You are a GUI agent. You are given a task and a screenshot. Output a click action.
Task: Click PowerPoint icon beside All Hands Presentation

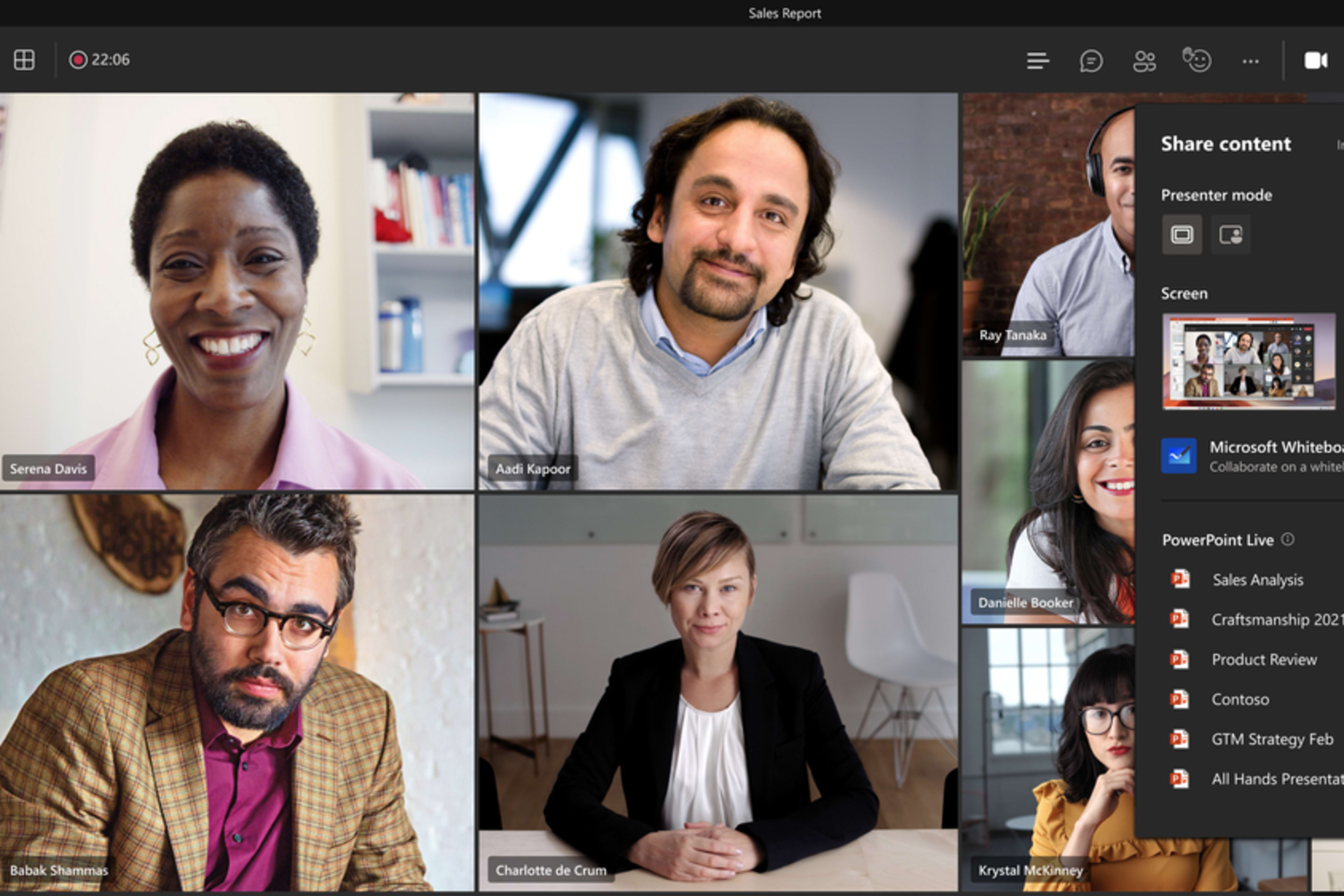tap(1180, 778)
